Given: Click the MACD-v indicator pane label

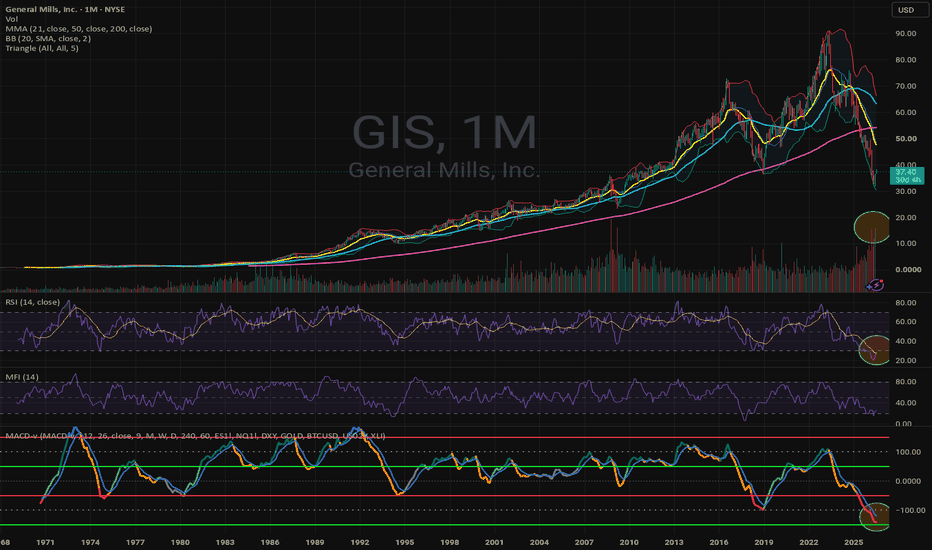Looking at the screenshot, I should [195, 436].
